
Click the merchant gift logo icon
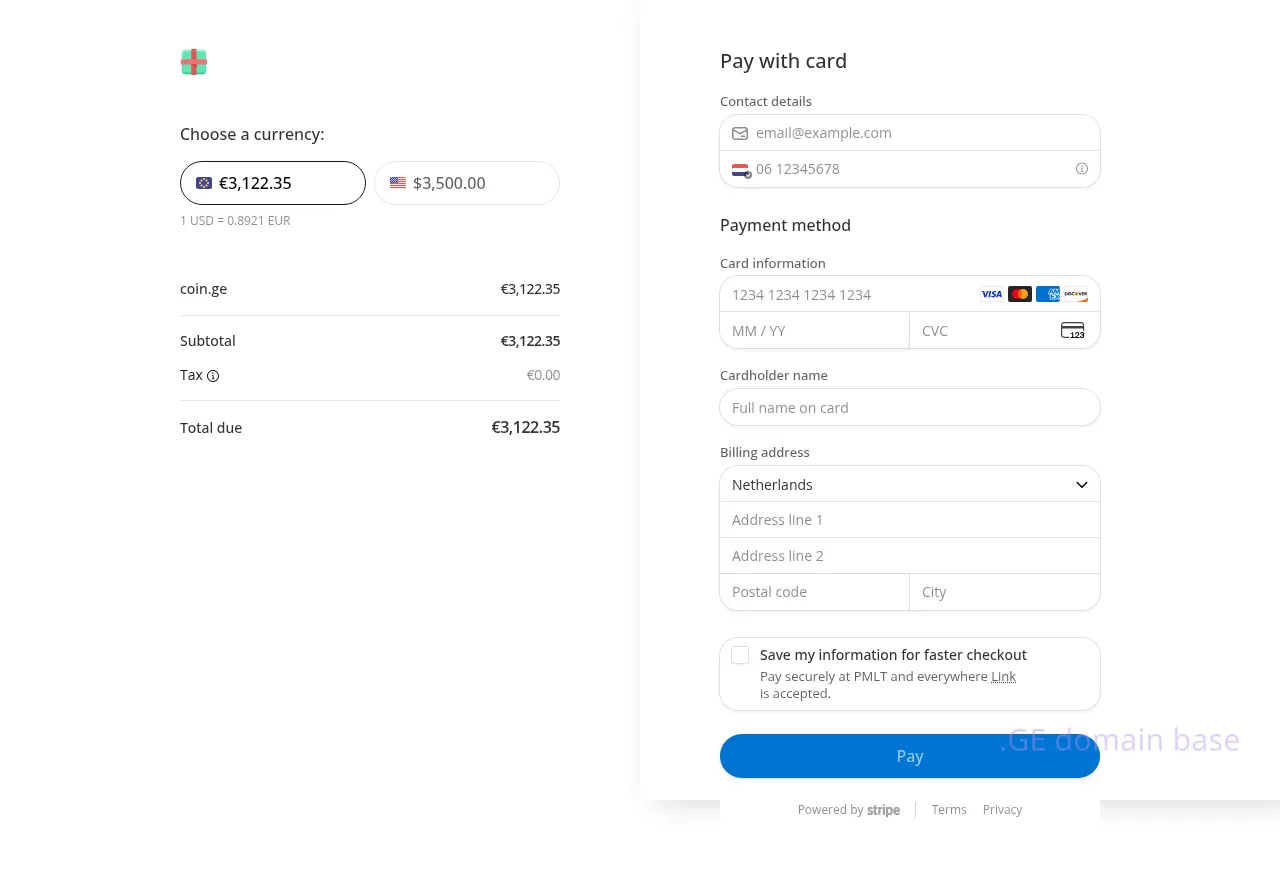tap(194, 62)
